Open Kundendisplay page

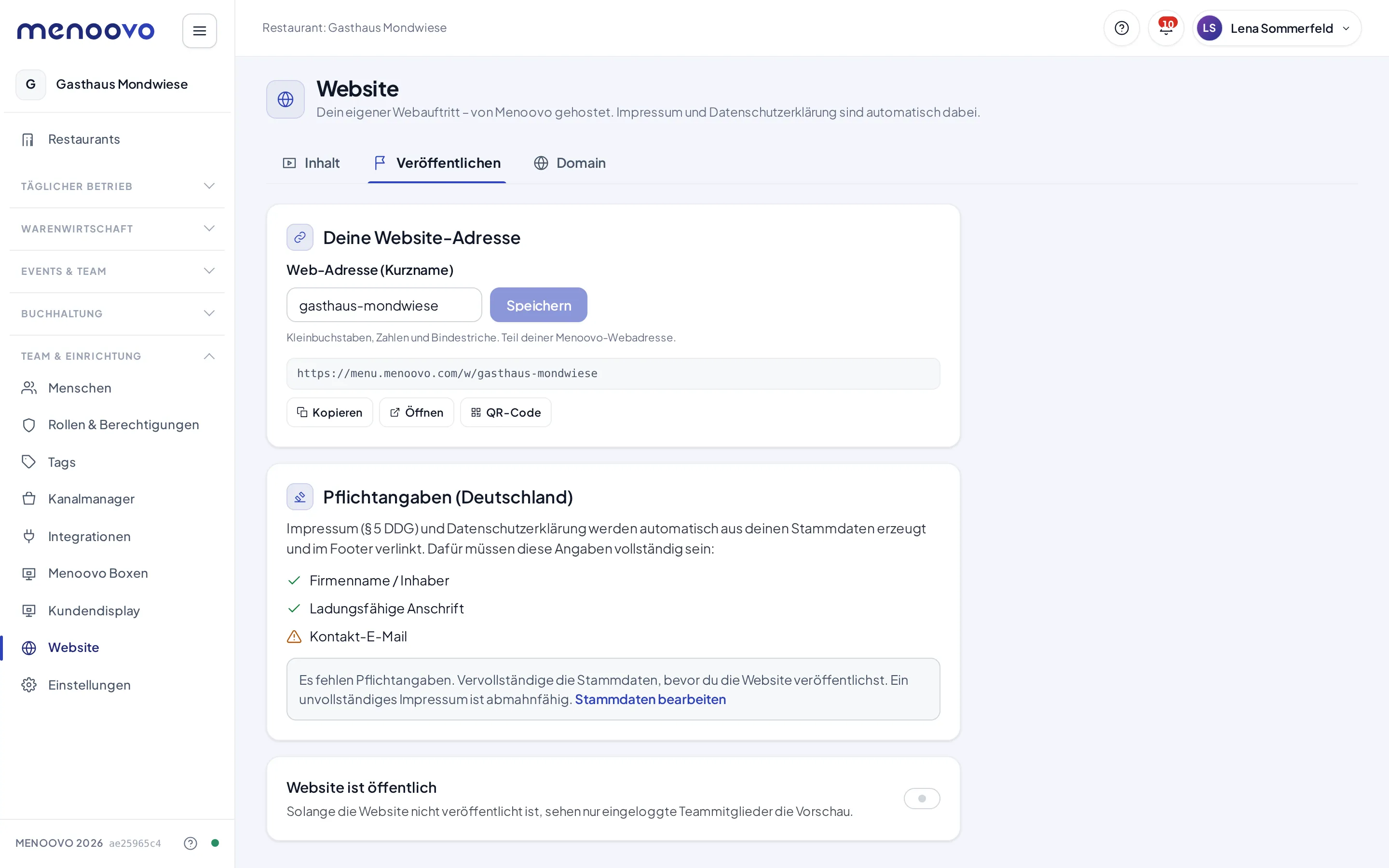pos(117,610)
